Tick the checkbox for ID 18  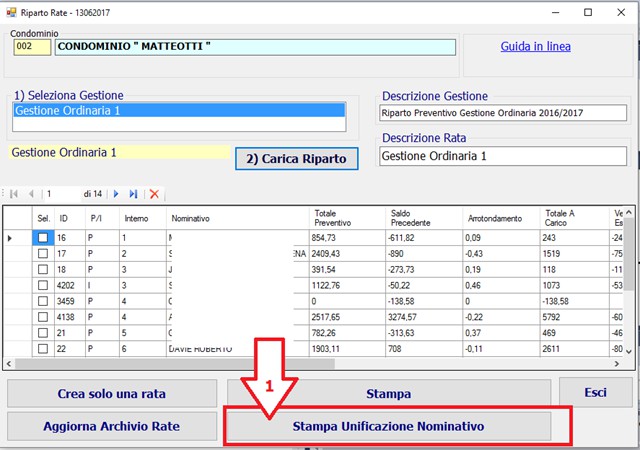click(x=42, y=270)
